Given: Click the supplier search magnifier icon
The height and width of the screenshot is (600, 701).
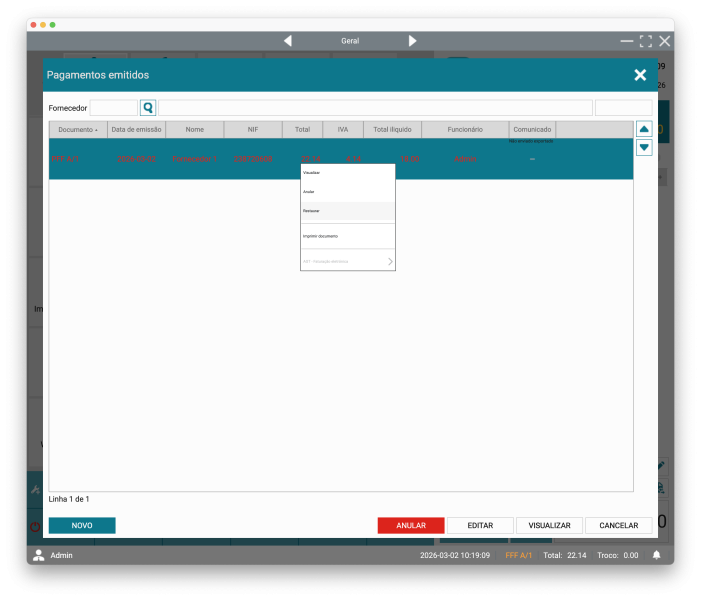Looking at the screenshot, I should [148, 108].
